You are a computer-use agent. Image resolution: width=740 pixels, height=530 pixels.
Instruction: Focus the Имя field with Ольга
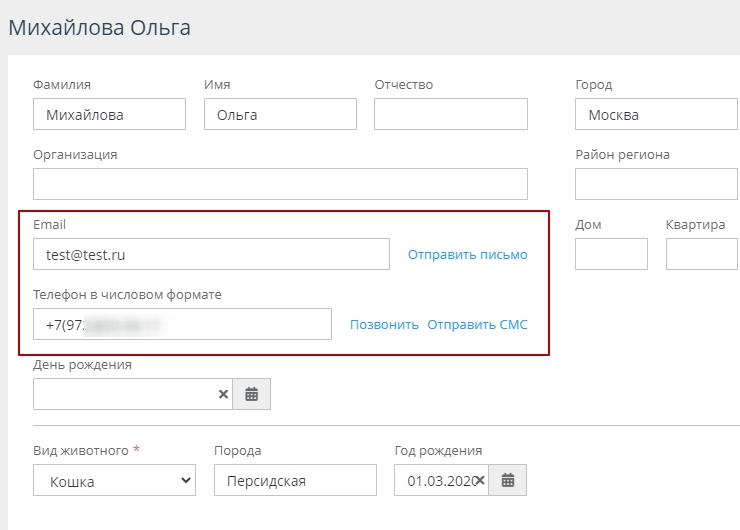click(280, 115)
